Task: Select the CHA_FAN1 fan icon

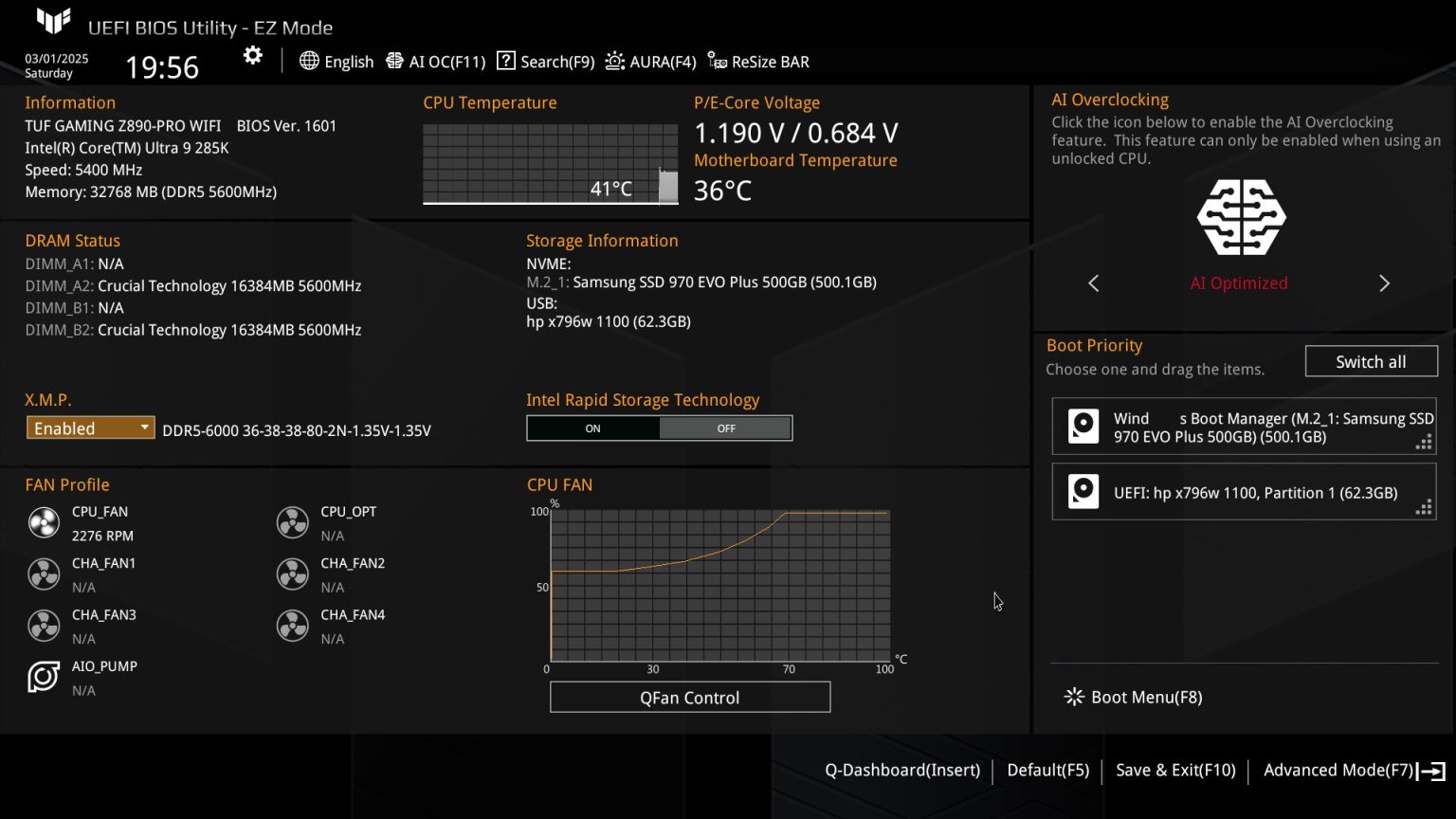Action: pyautogui.click(x=44, y=574)
